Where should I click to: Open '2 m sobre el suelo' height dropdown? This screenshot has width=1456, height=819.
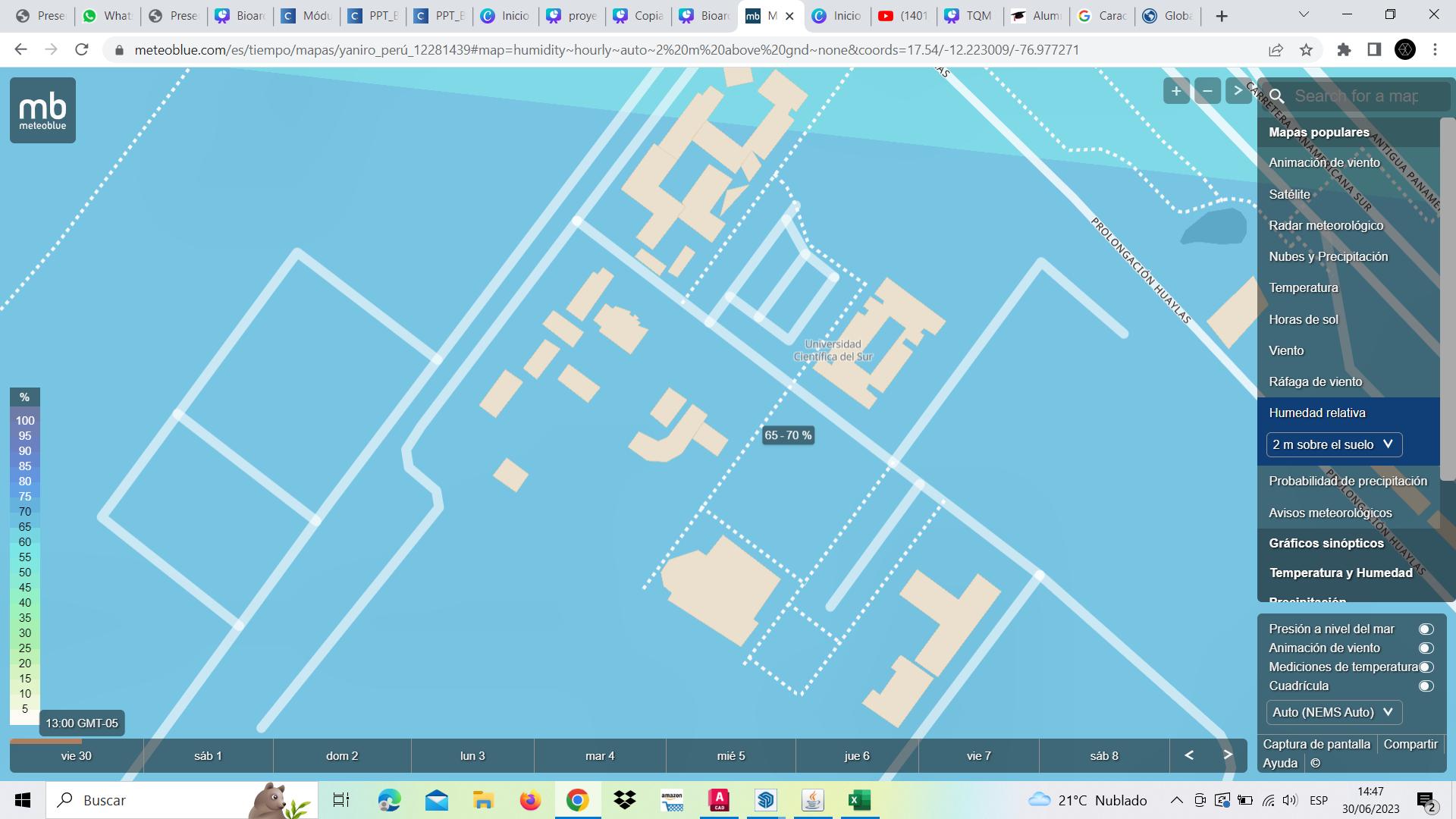point(1334,444)
